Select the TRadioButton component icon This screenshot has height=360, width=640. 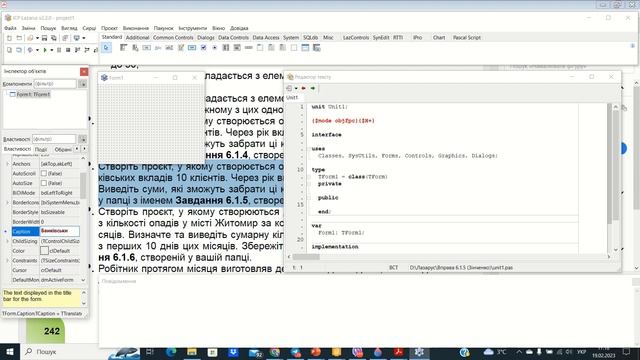click(215, 48)
